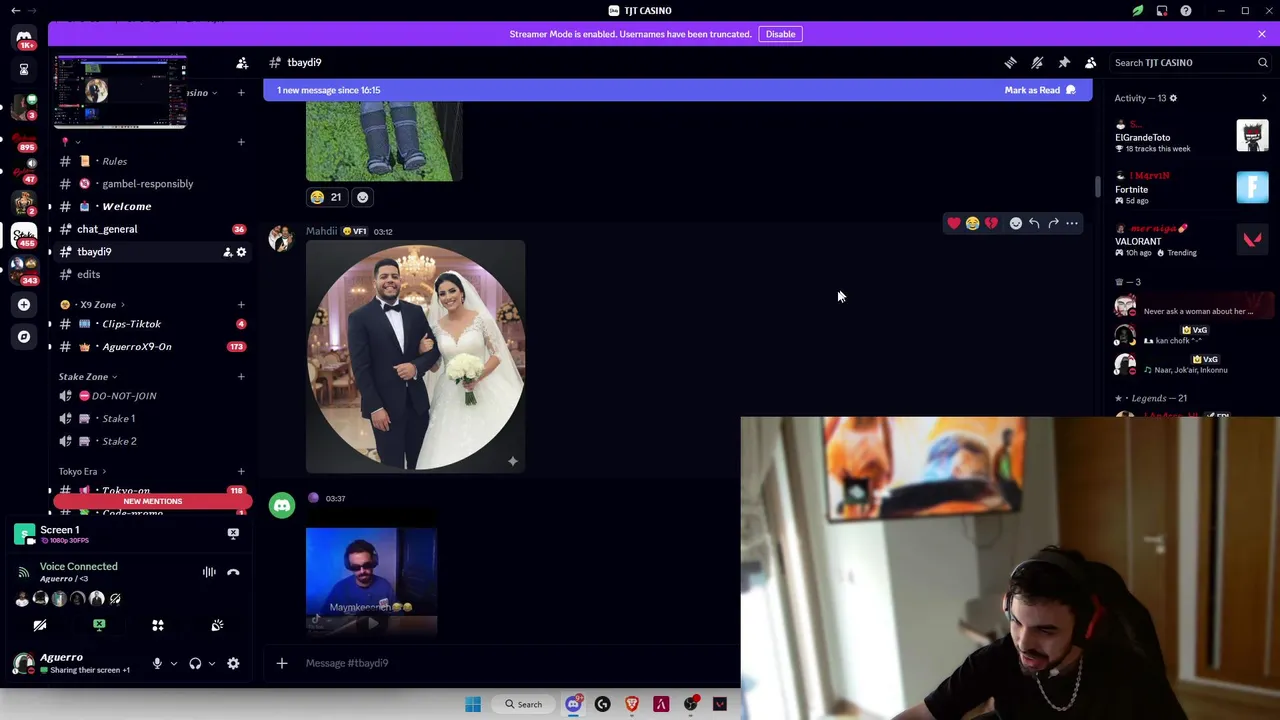Click Mark as Read
The image size is (1280, 720).
(1040, 90)
